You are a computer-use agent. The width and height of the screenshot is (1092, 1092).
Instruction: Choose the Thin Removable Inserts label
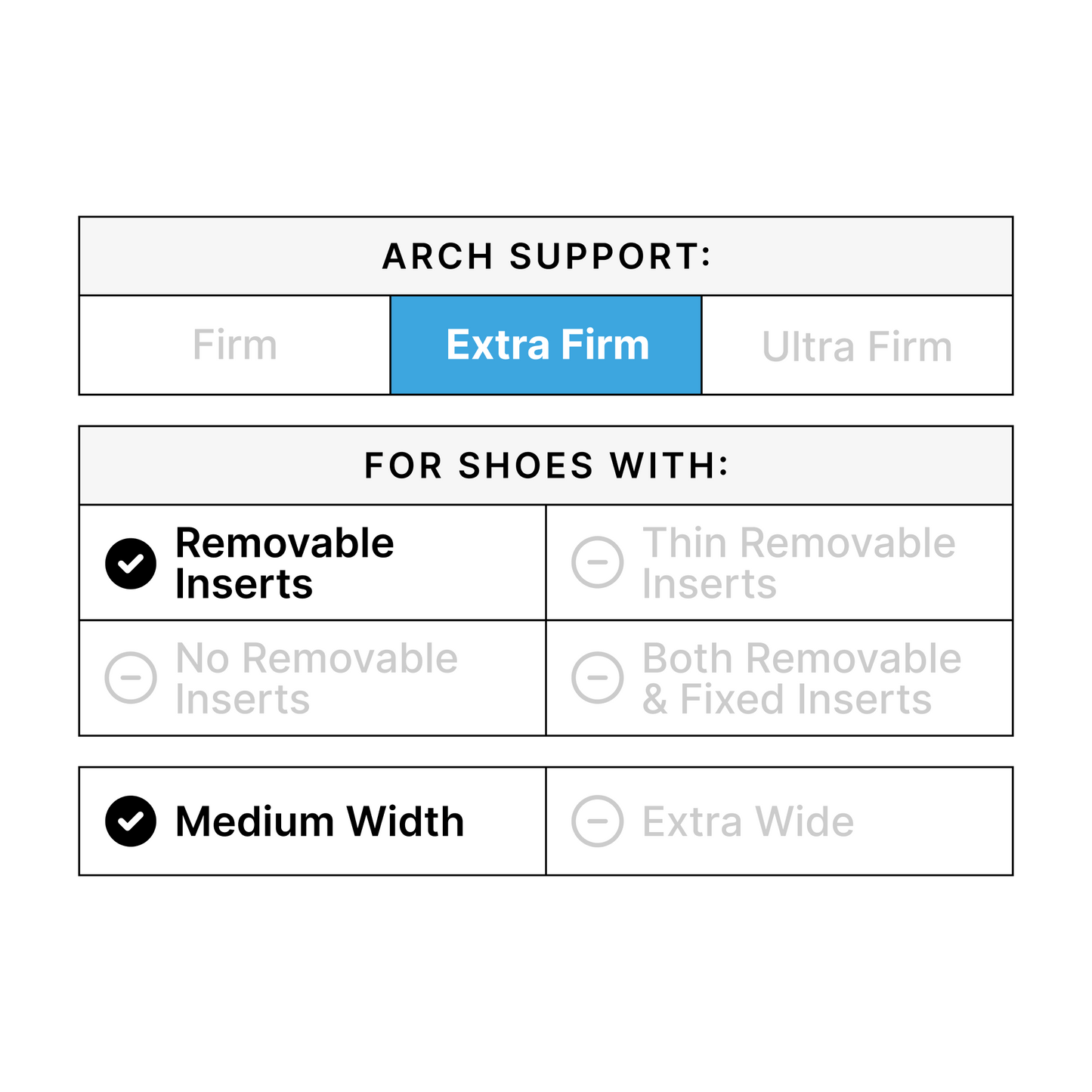pyautogui.click(x=798, y=564)
